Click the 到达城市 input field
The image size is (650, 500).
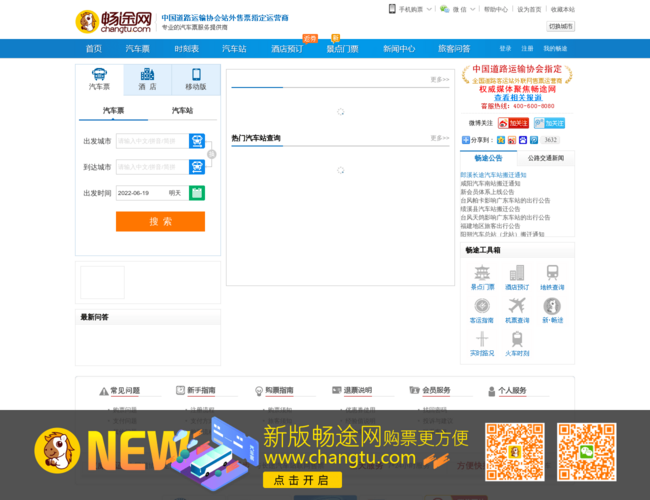pos(151,167)
